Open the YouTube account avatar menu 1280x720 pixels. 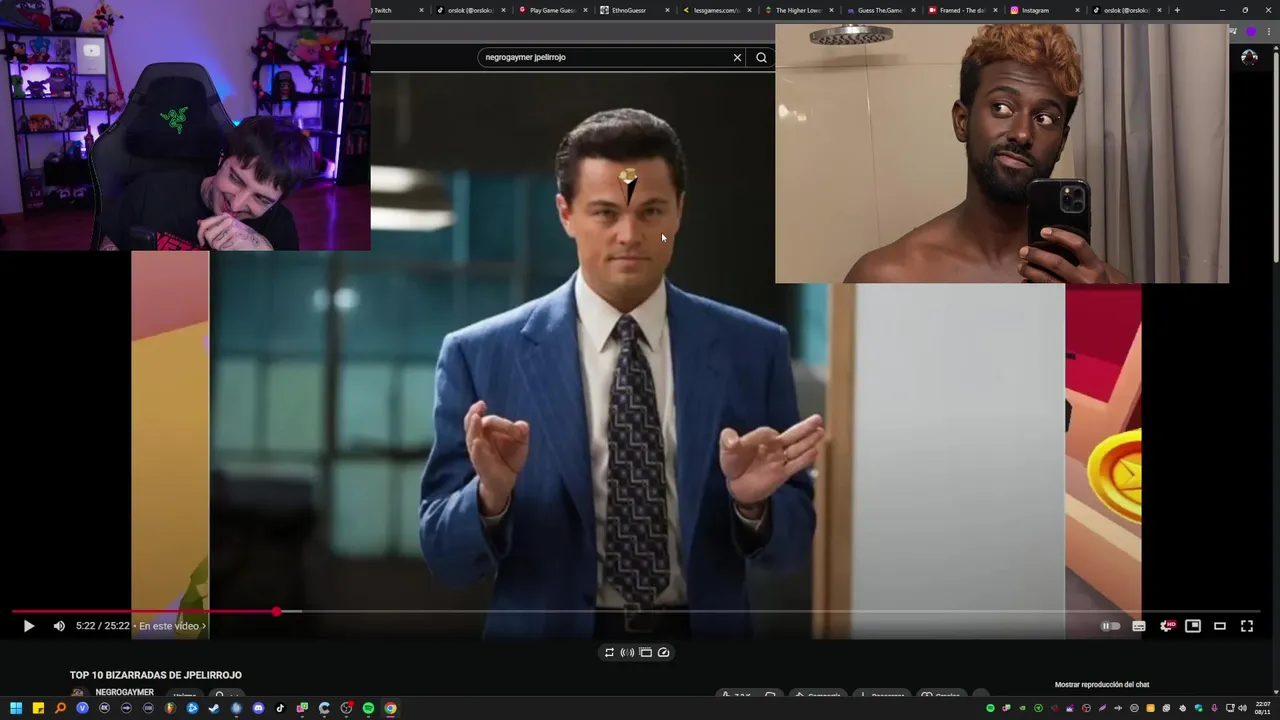point(1249,57)
